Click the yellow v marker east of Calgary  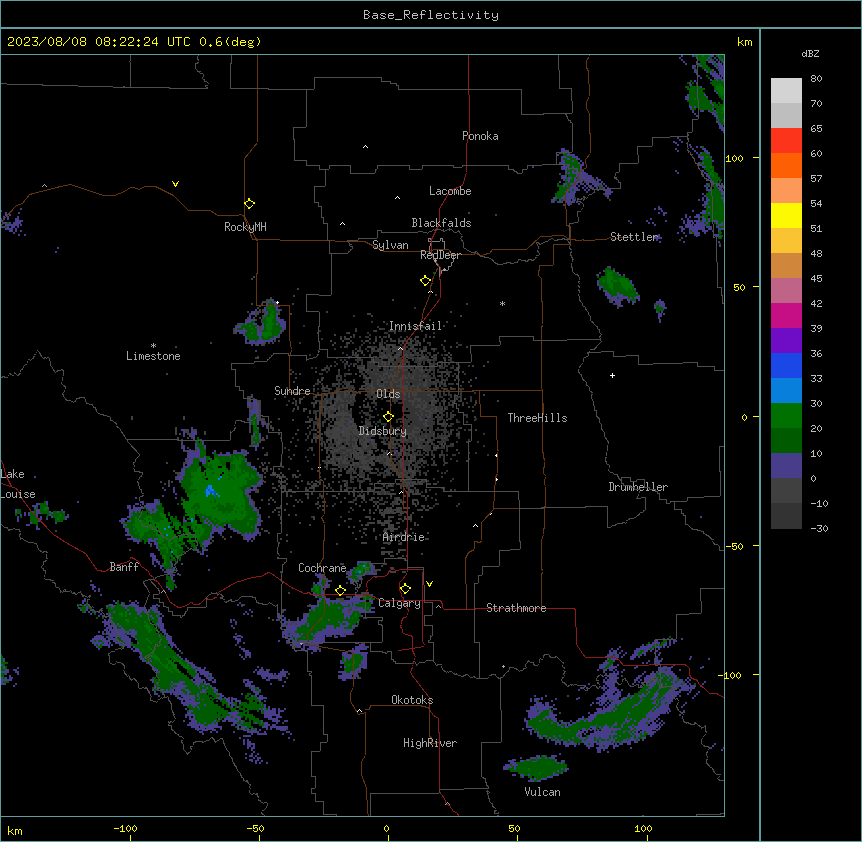coord(429,584)
